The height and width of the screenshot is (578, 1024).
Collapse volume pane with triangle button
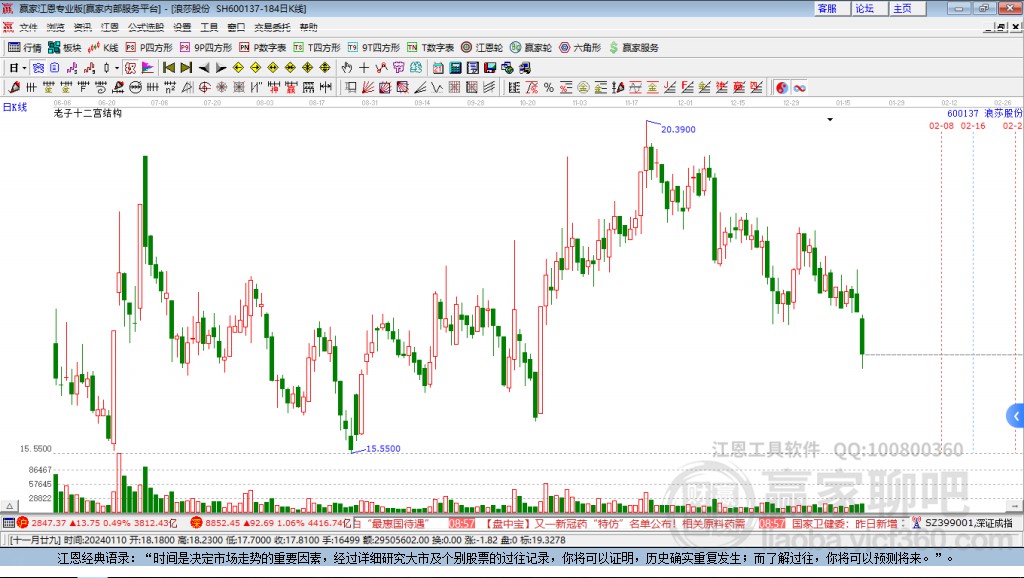click(9, 506)
